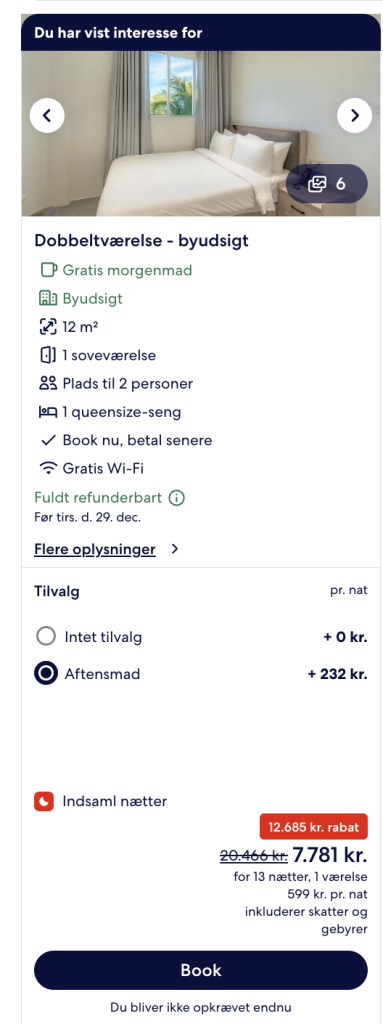This screenshot has width=383, height=1024.
Task: Click the Wi-Fi icon
Action: point(48,468)
